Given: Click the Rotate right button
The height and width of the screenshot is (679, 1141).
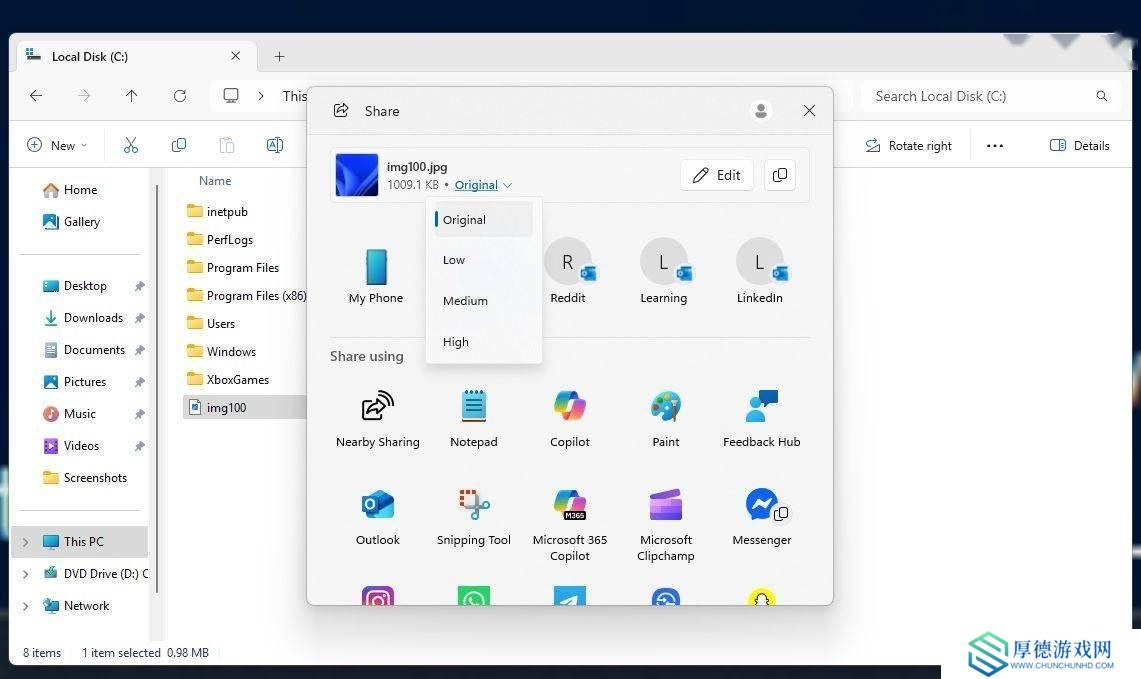Looking at the screenshot, I should point(908,146).
